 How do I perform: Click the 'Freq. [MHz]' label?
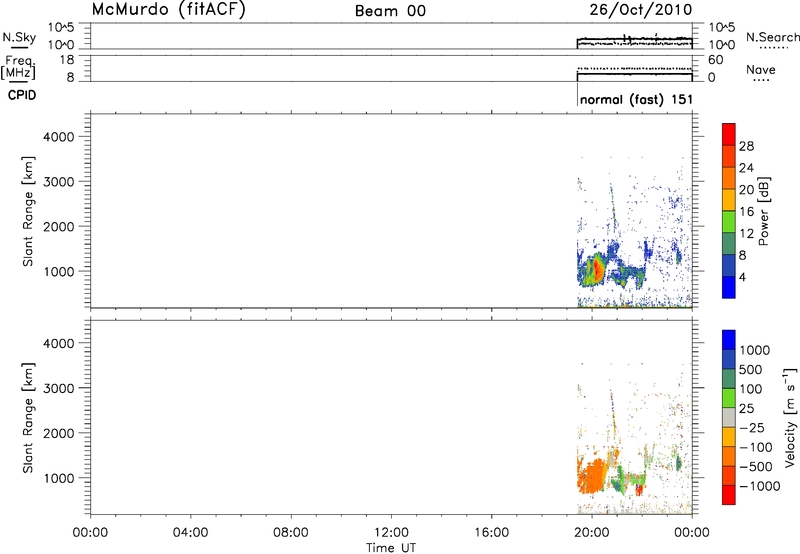[19, 67]
